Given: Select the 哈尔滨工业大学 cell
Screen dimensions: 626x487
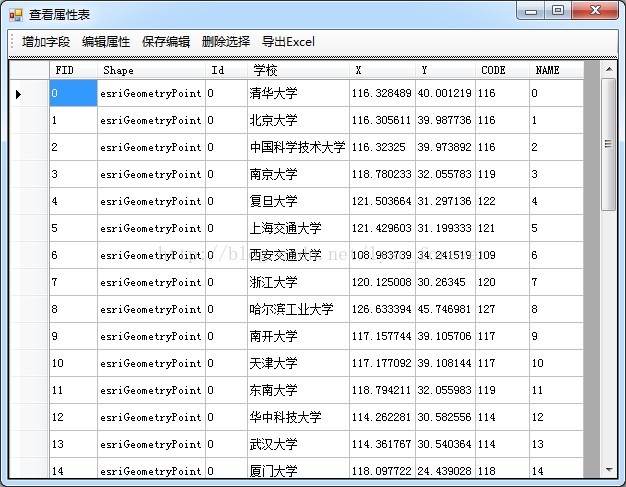Looking at the screenshot, I should [298, 309].
